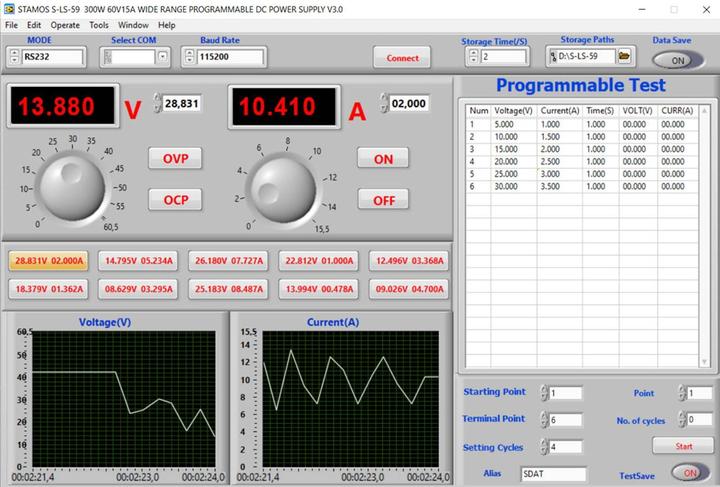Click the Baud Rate field 115200
This screenshot has width=720, height=487.
[230, 57]
